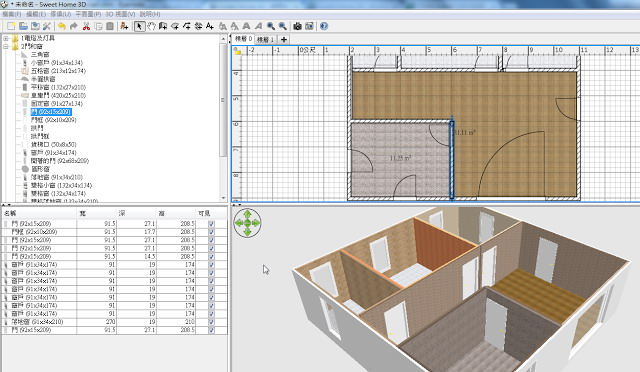
Task: Open a home file using the Open icon
Action: (x=23, y=26)
